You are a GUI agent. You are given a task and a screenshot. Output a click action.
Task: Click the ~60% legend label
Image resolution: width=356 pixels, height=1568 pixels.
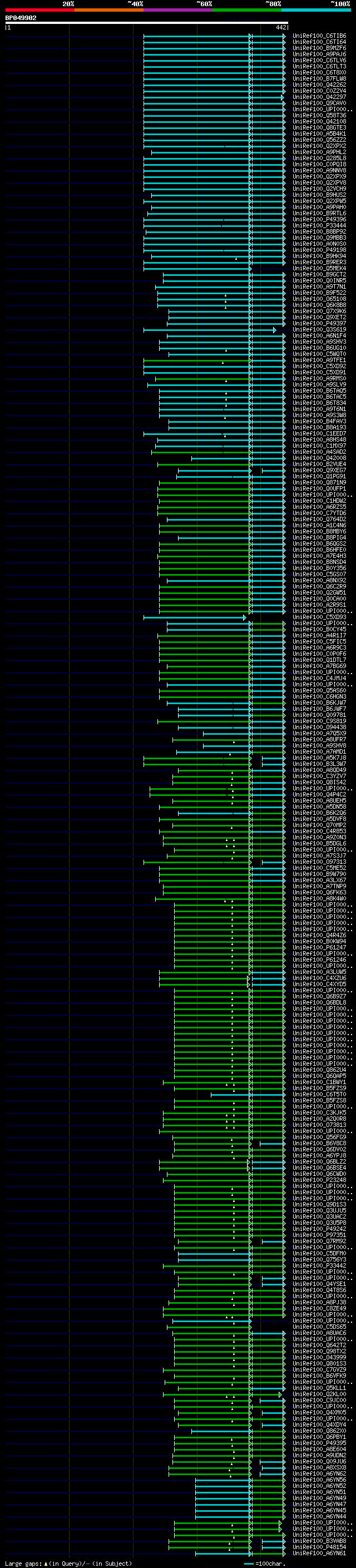(x=204, y=4)
